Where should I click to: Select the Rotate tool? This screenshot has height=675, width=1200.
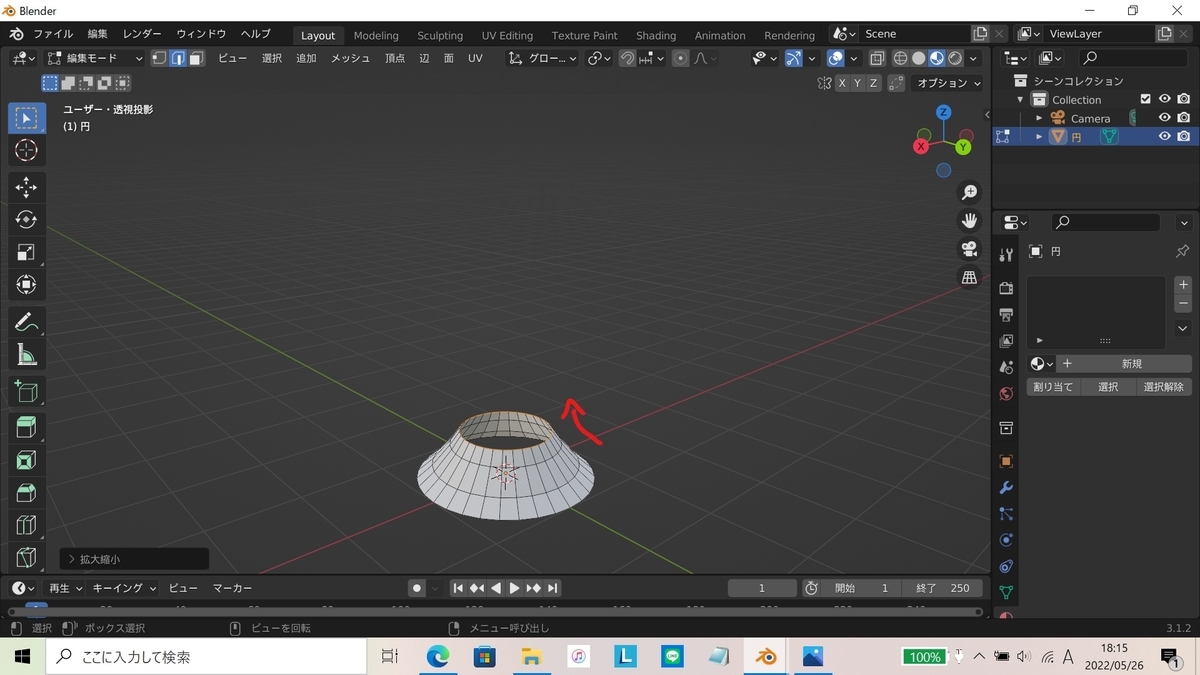click(x=27, y=219)
